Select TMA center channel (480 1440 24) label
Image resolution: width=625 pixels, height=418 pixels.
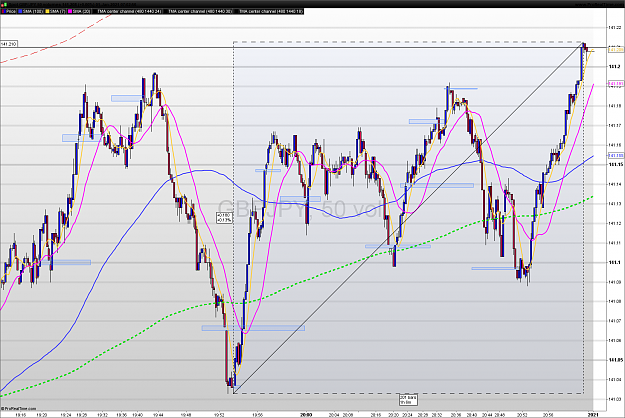pyautogui.click(x=130, y=11)
